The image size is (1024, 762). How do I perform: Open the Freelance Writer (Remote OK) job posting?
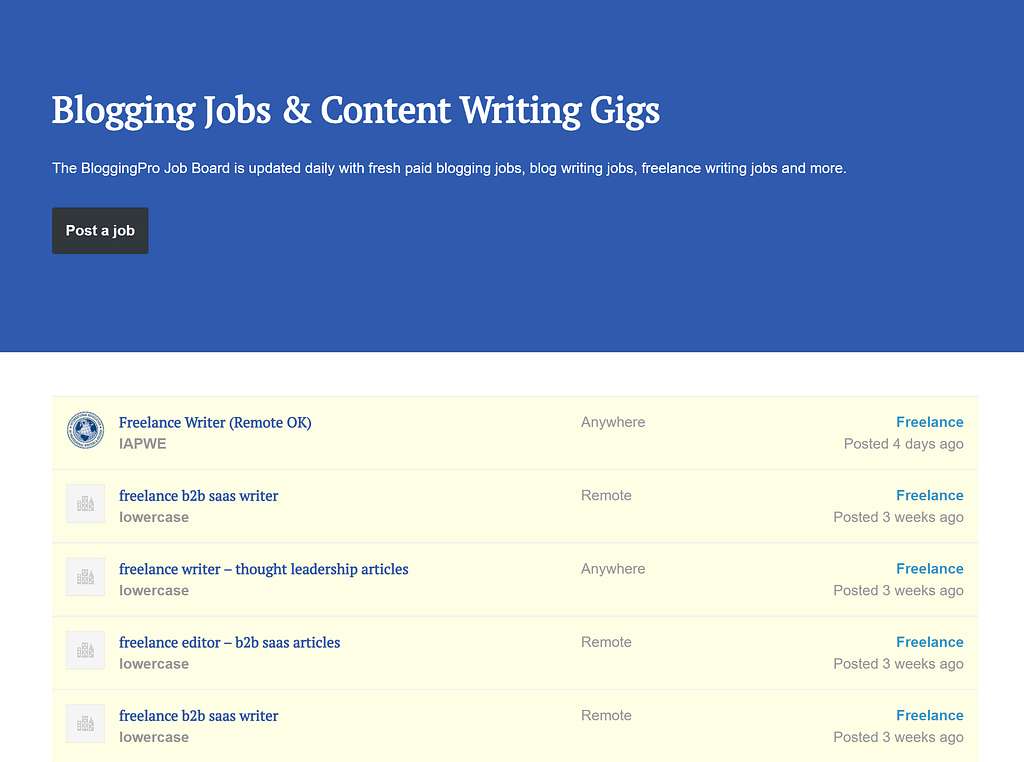tap(214, 422)
